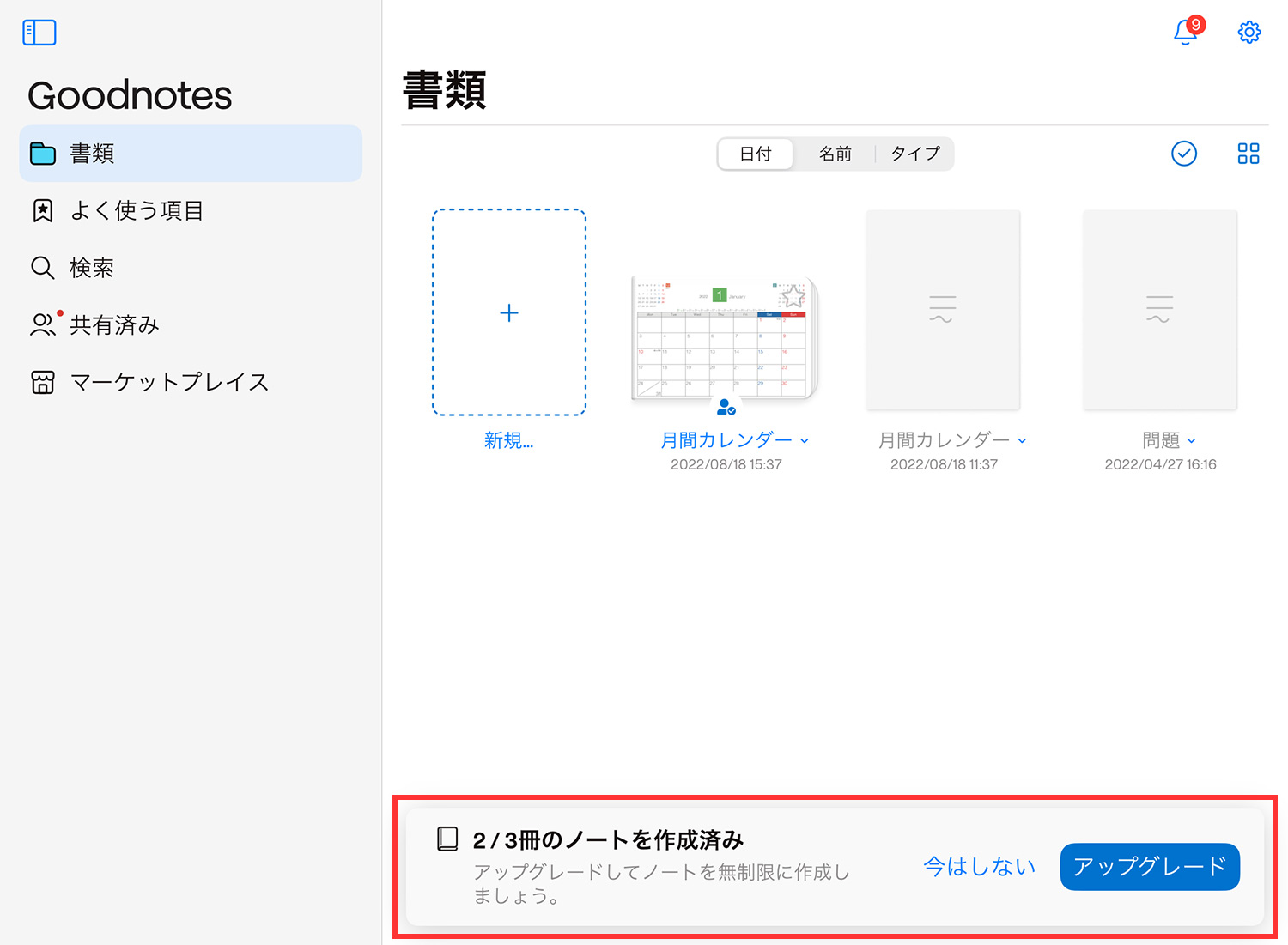The width and height of the screenshot is (1288, 945).
Task: Switch to grid view icon
Action: pyautogui.click(x=1249, y=154)
